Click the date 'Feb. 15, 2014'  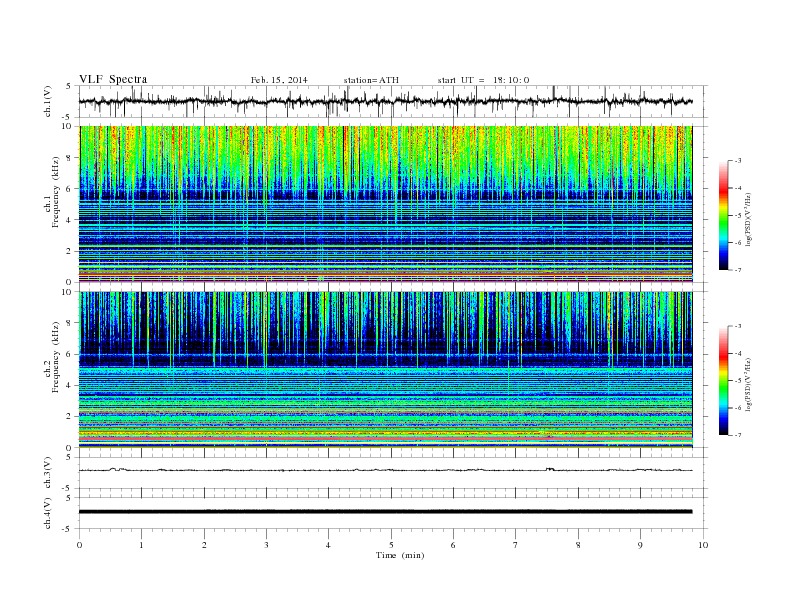279,80
